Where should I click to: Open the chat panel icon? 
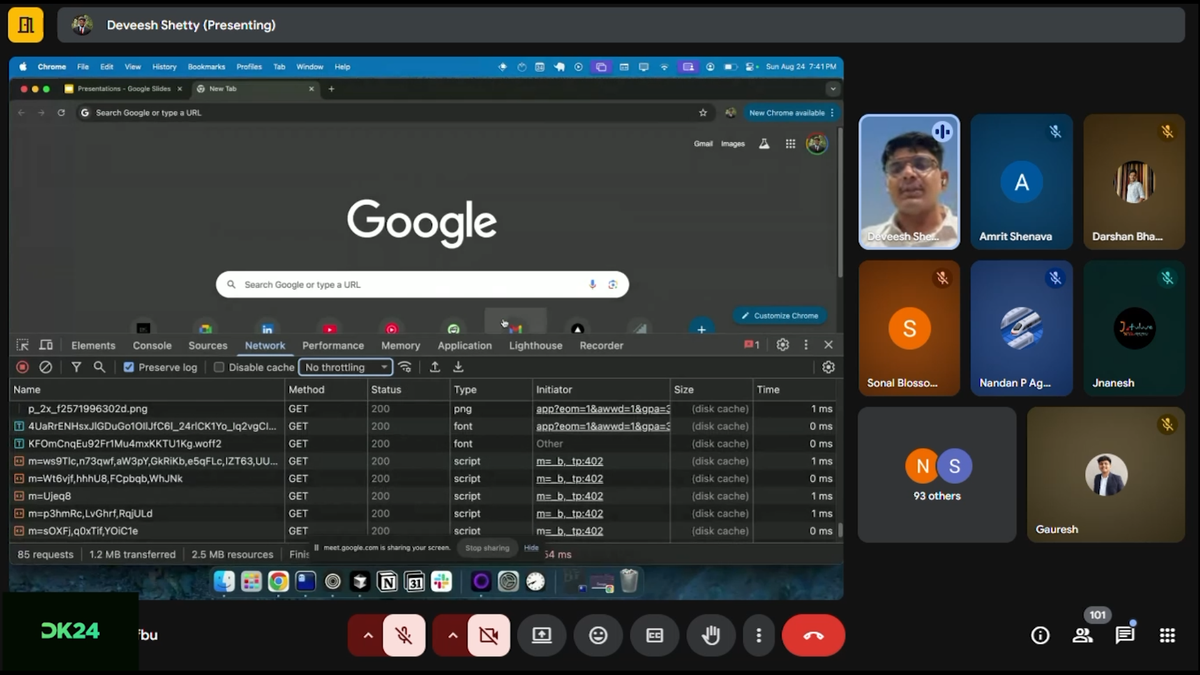[1125, 635]
